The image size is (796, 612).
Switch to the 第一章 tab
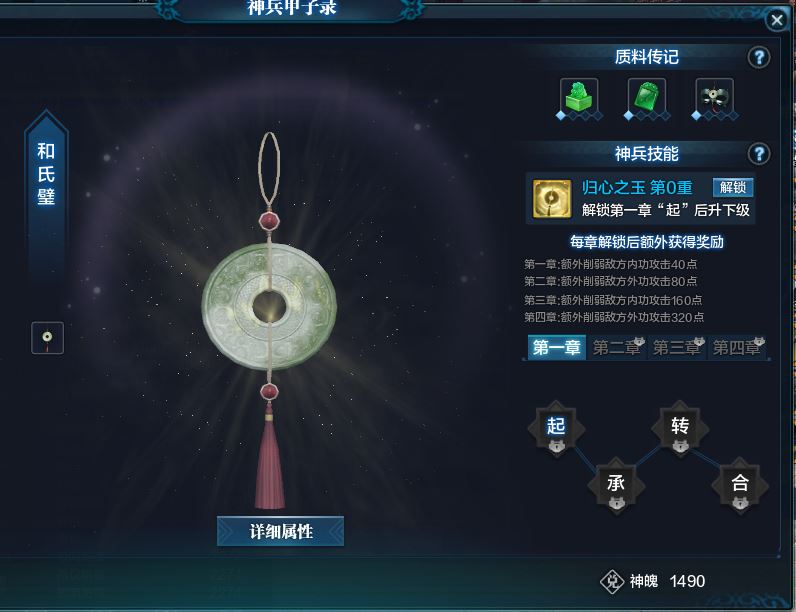pos(557,348)
